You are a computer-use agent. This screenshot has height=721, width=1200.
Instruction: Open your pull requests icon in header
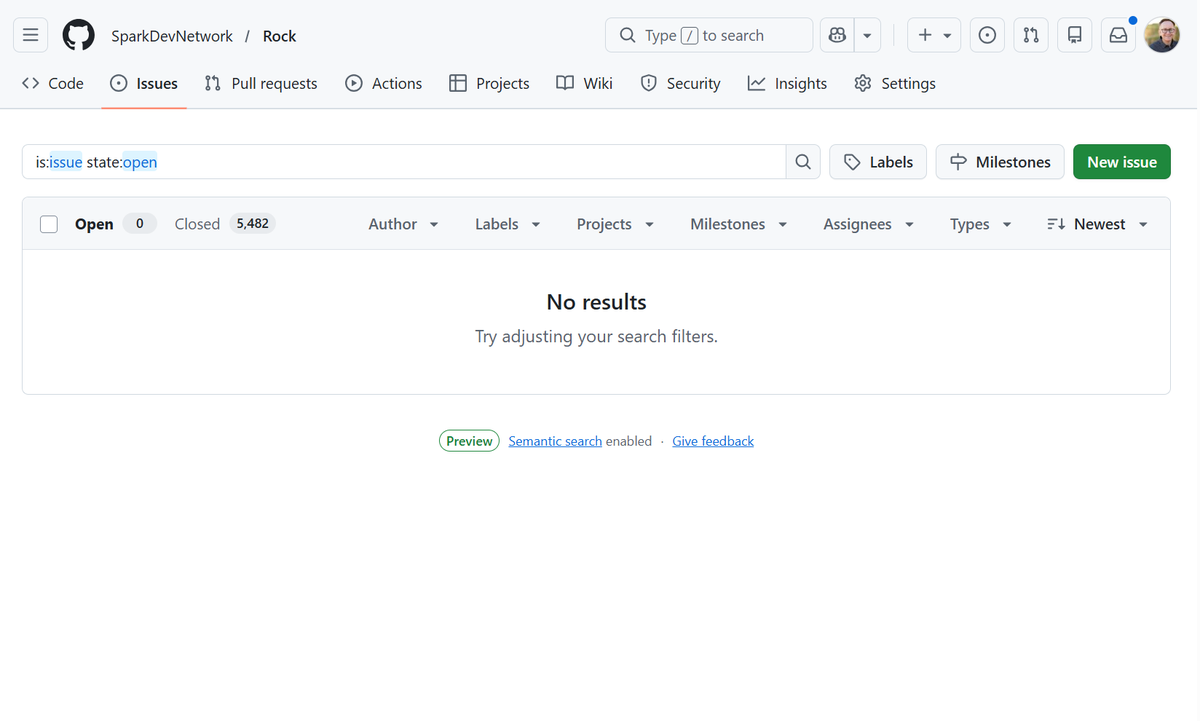tap(1031, 35)
